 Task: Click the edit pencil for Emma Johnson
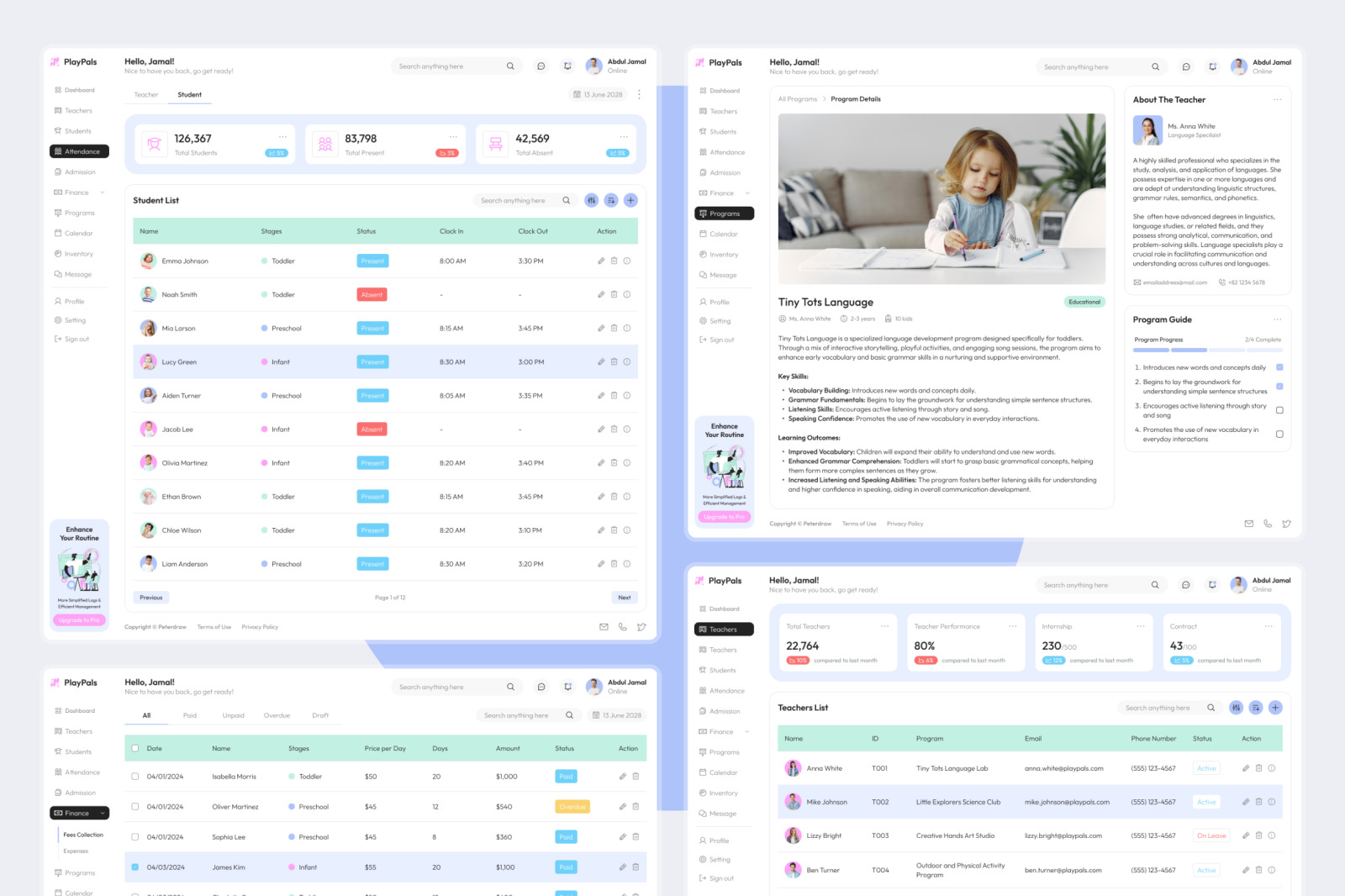point(601,261)
